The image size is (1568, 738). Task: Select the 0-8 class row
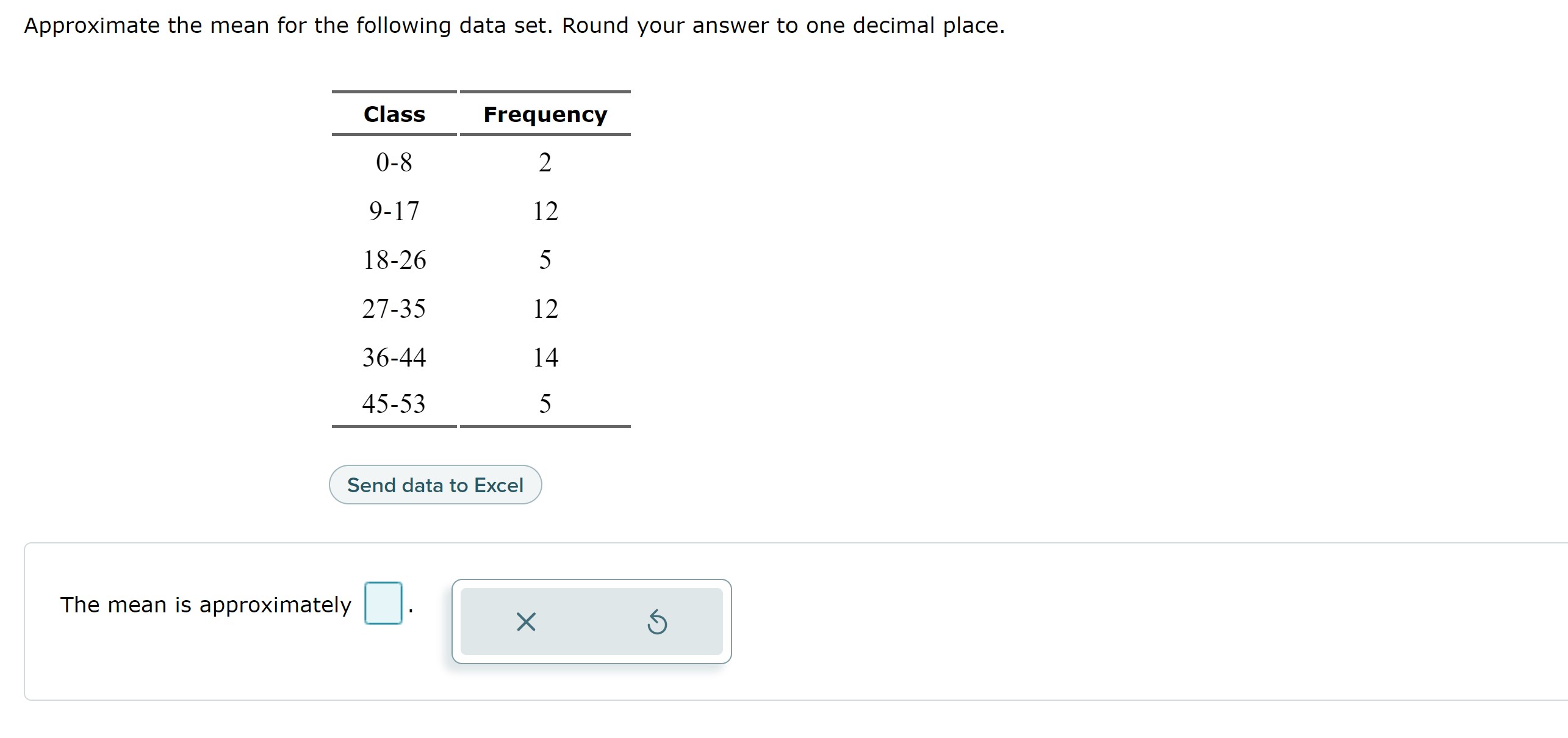click(x=394, y=161)
